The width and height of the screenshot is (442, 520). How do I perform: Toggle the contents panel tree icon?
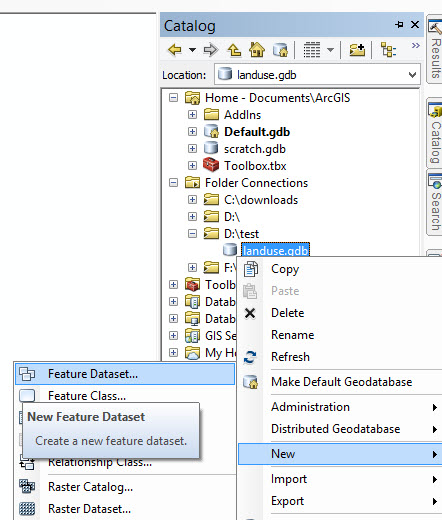coord(388,50)
